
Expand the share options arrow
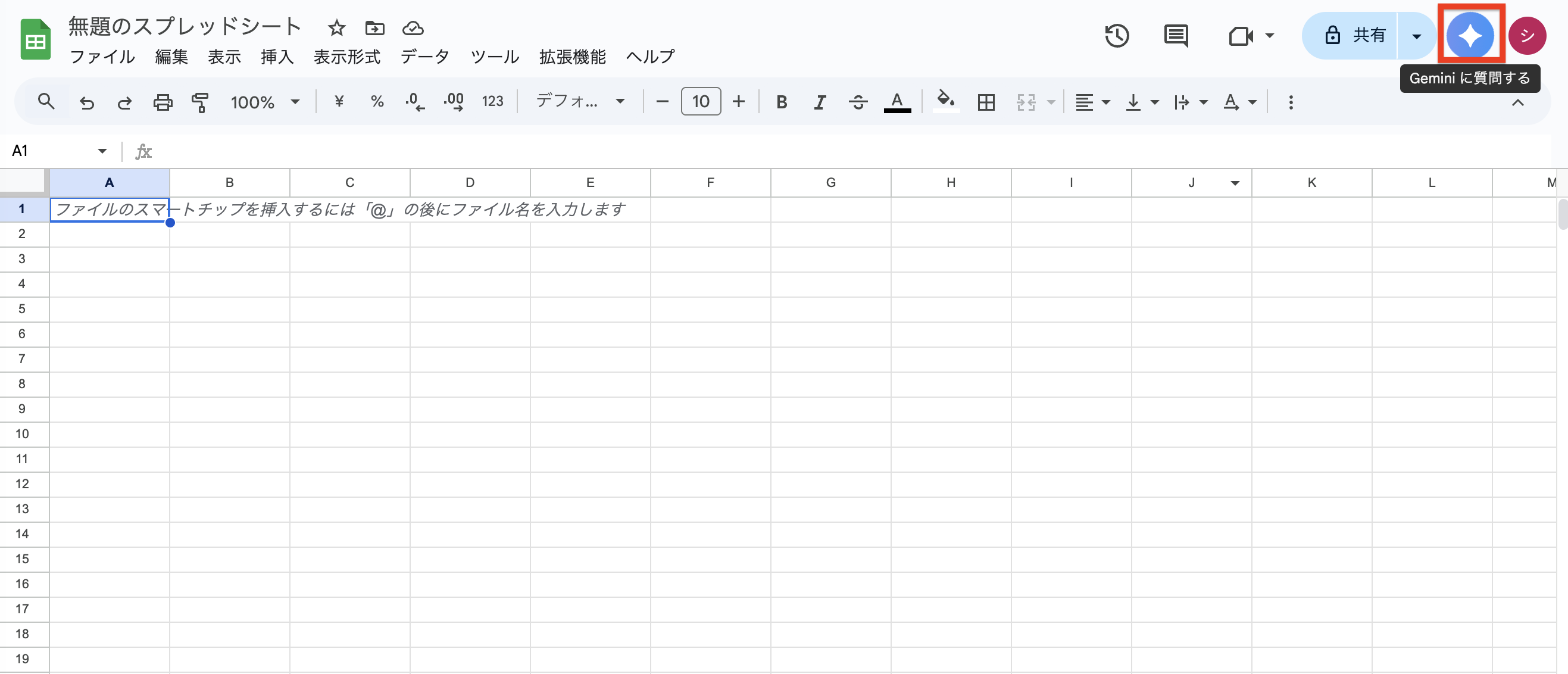tap(1416, 36)
